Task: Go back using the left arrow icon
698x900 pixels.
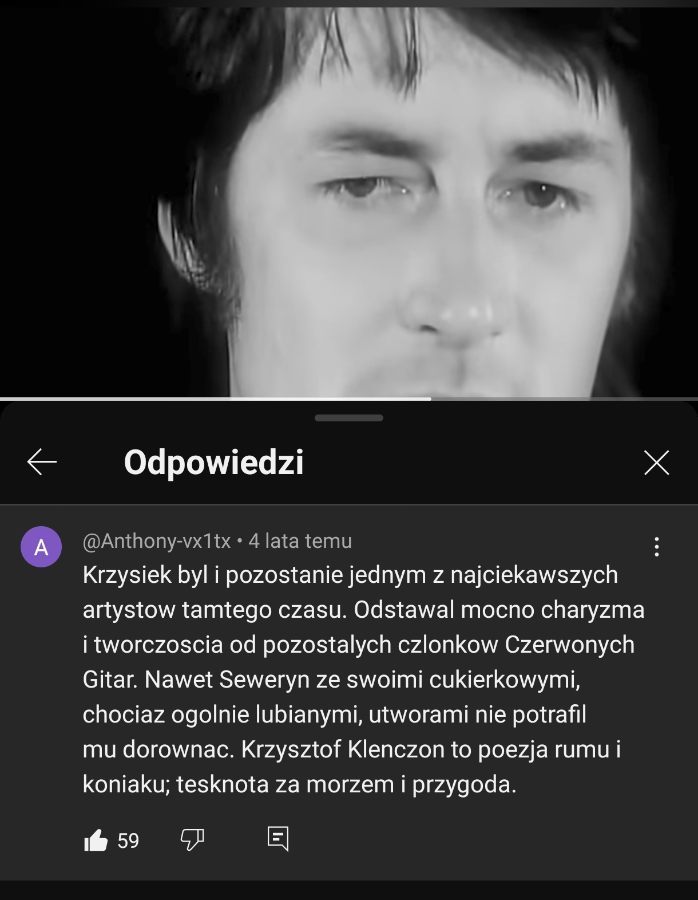Action: [x=42, y=462]
